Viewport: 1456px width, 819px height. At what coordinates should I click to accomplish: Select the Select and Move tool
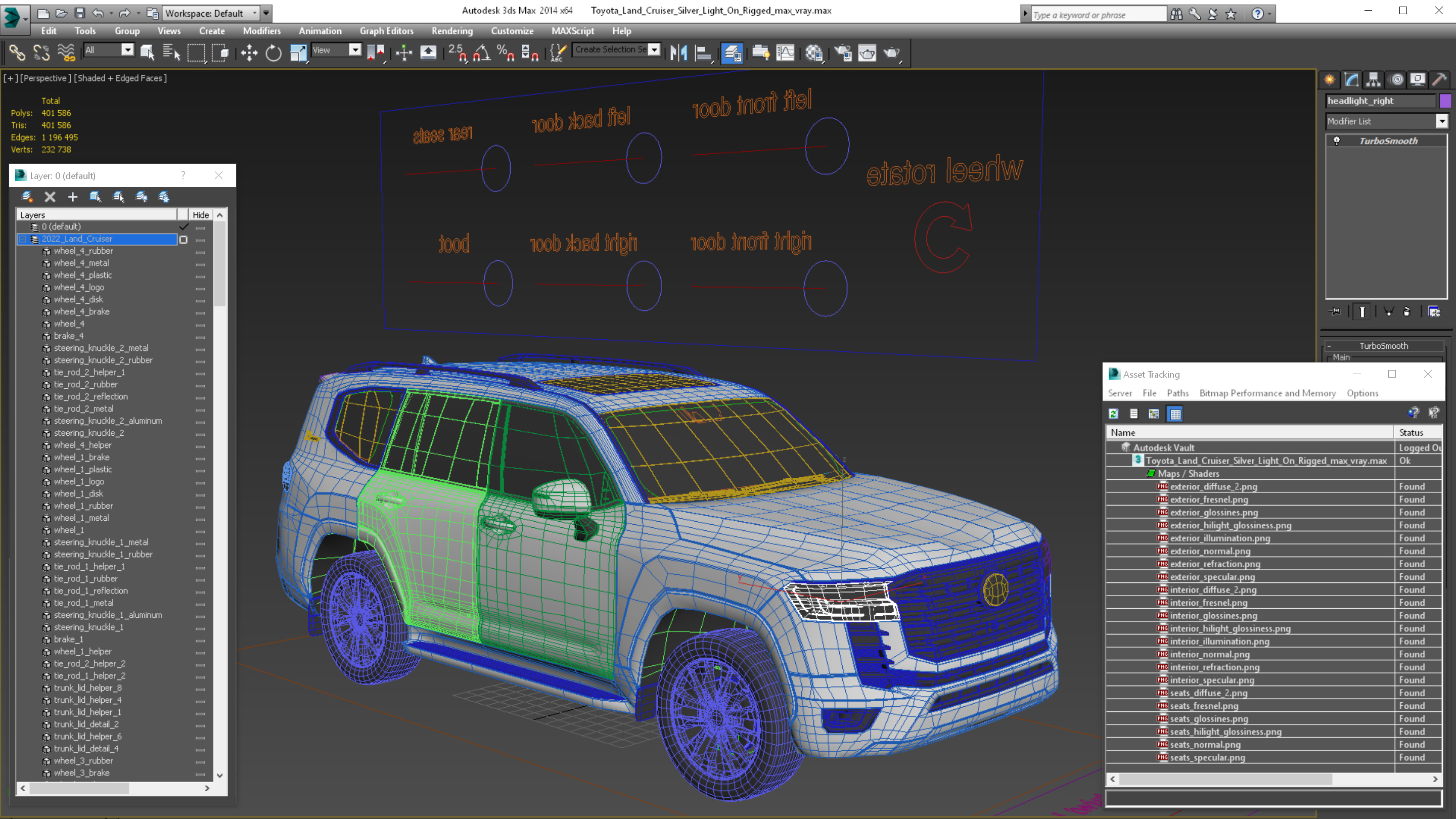click(x=249, y=53)
